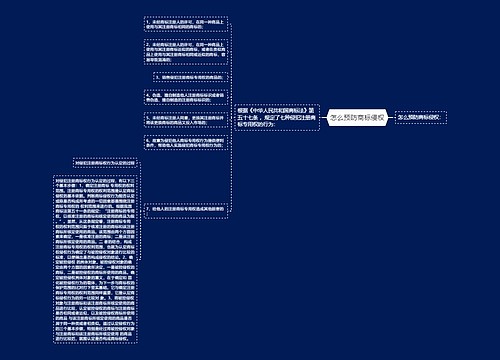Click node 2, the four-line text box

186,52
